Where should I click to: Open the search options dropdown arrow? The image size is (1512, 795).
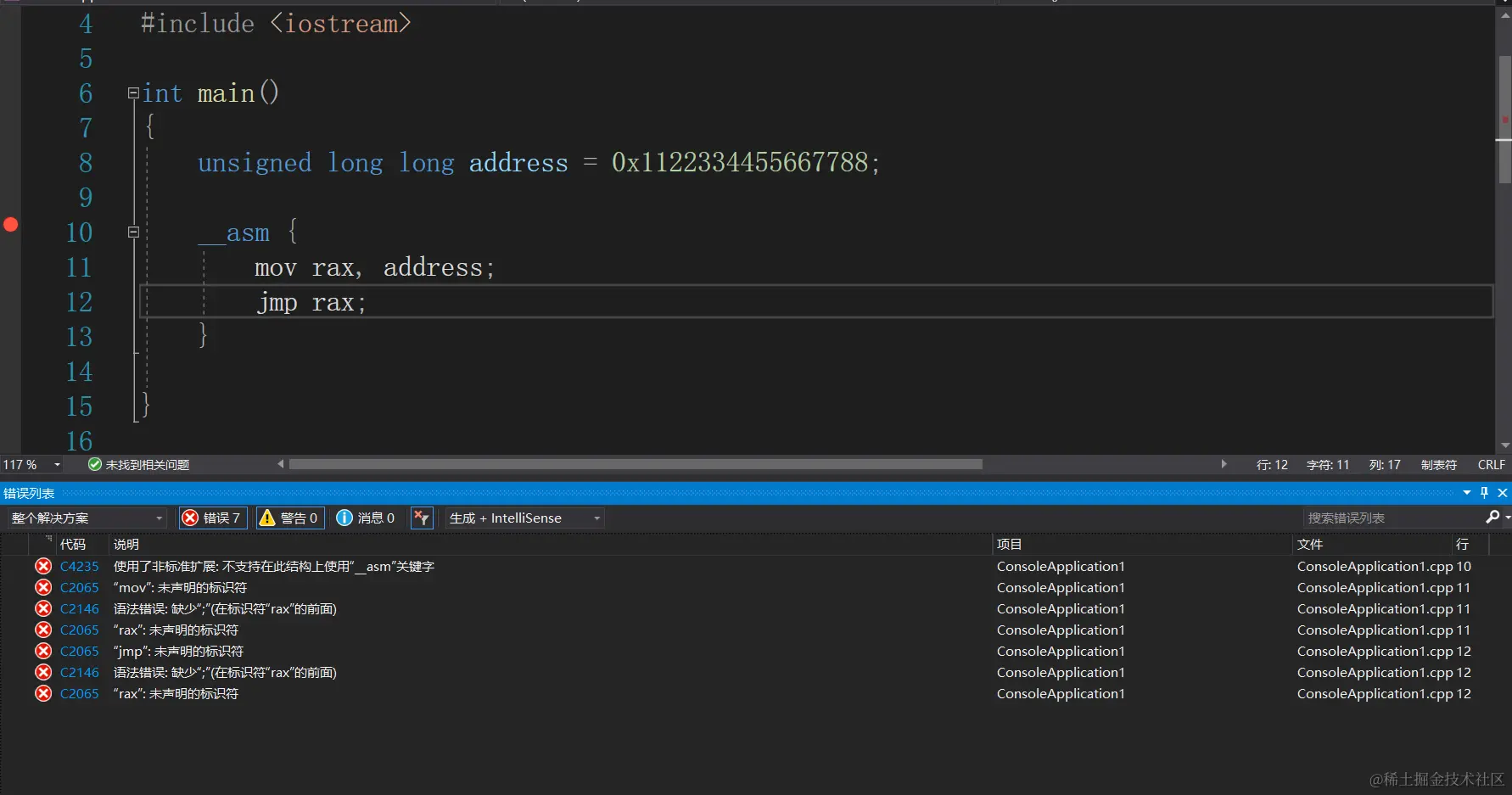[1508, 518]
